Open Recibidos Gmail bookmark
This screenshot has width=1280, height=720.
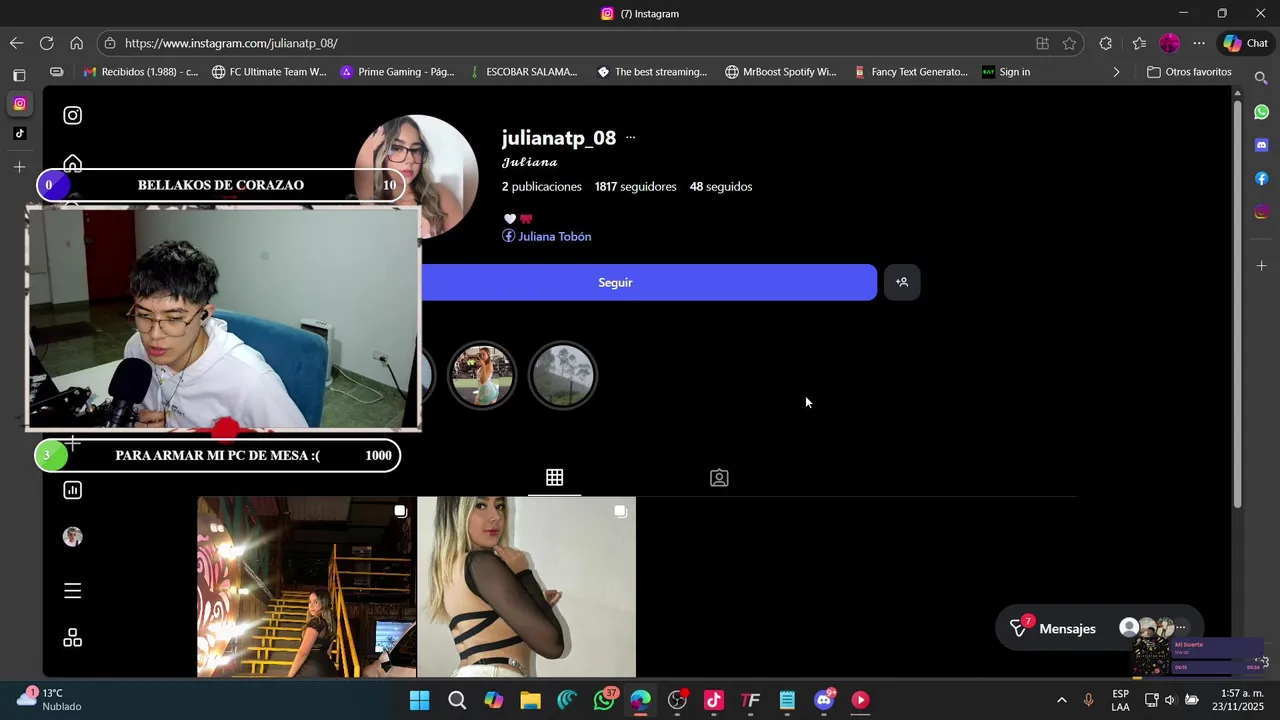[141, 72]
